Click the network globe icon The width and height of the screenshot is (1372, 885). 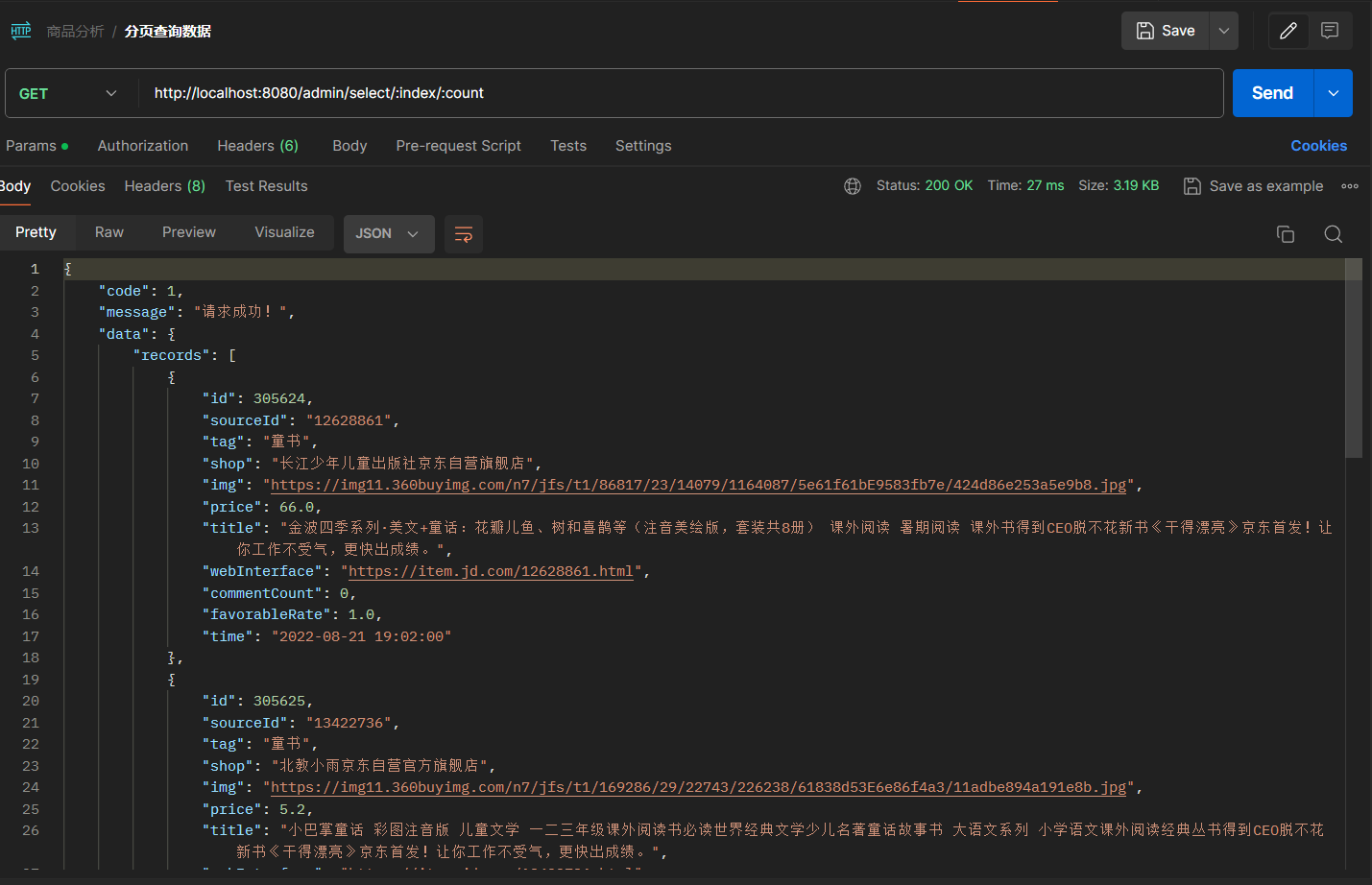pos(853,186)
